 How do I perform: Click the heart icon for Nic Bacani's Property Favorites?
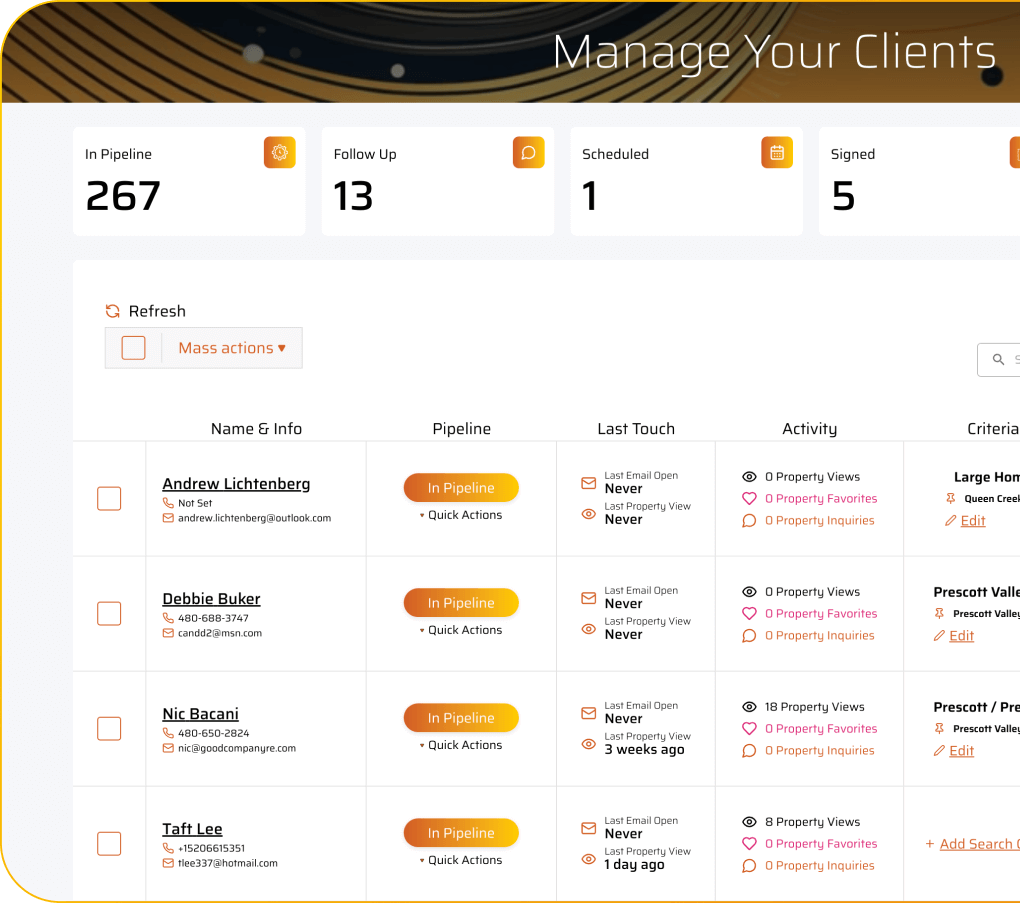click(751, 728)
